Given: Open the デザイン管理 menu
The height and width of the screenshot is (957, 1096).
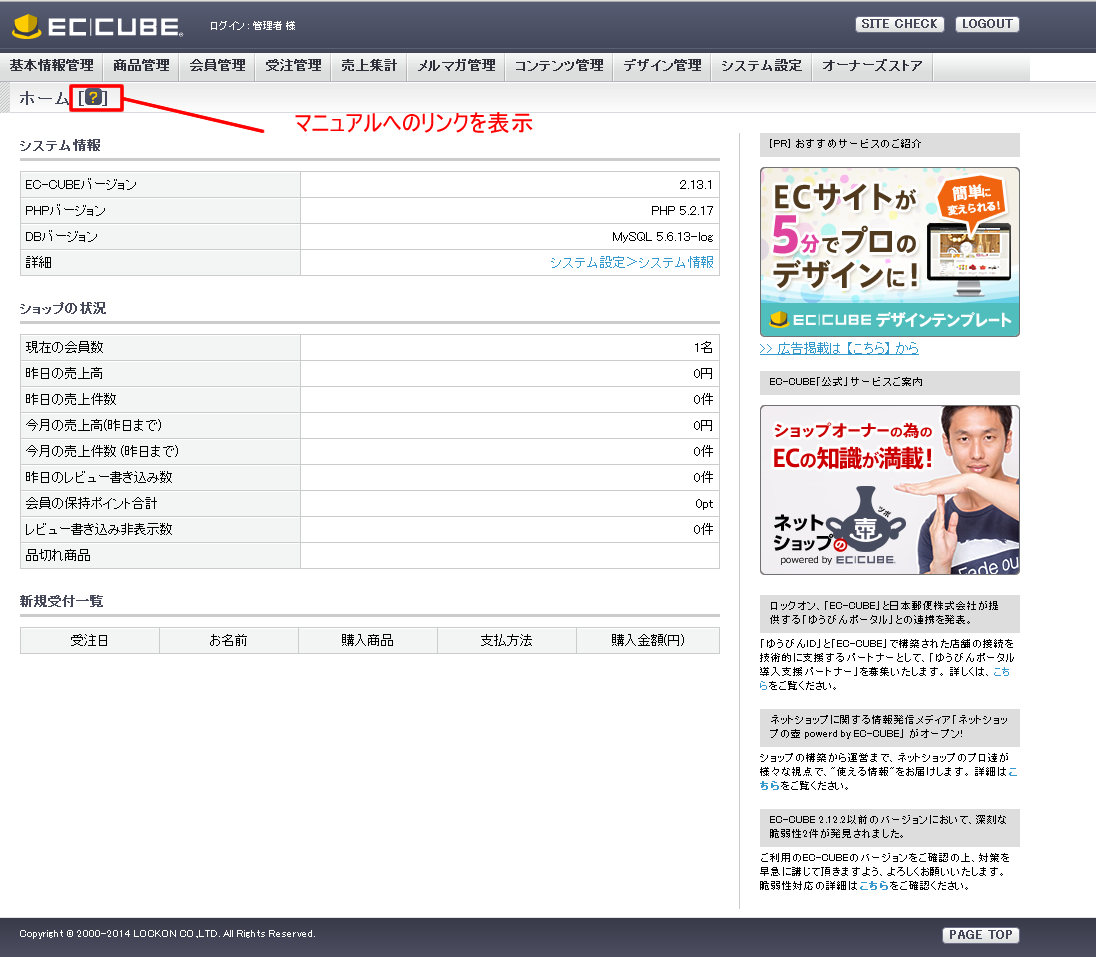Looking at the screenshot, I should click(662, 66).
